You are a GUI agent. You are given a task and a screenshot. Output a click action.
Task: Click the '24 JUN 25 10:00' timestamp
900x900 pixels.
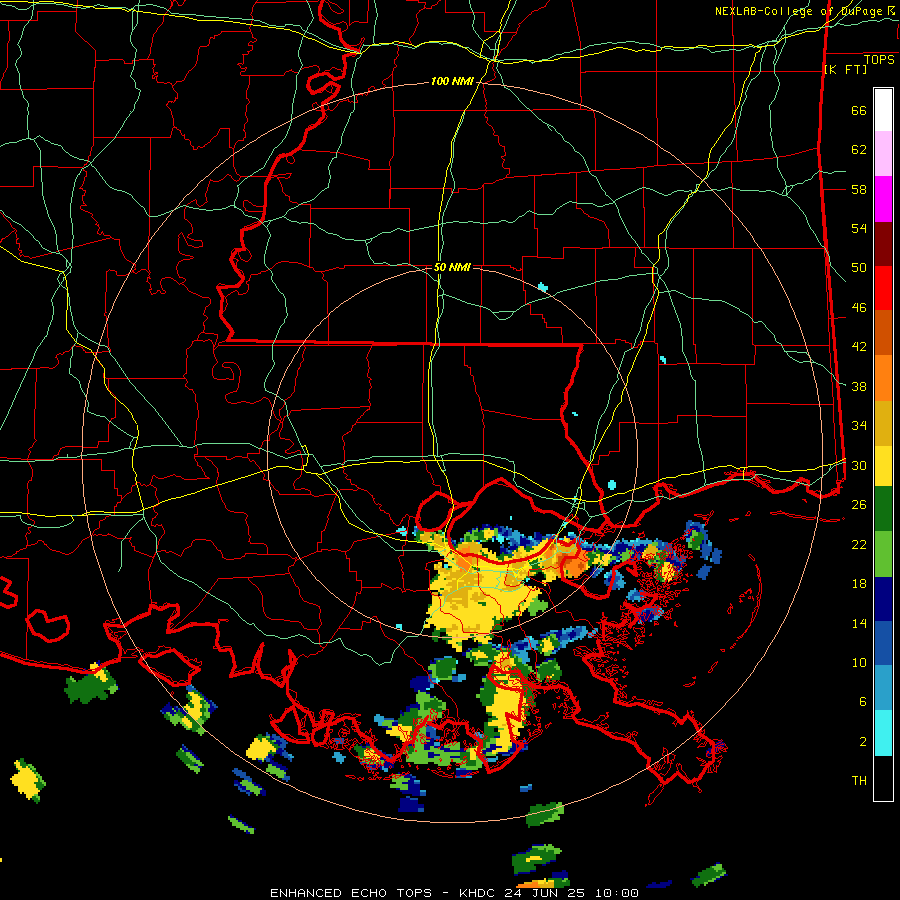(x=572, y=893)
